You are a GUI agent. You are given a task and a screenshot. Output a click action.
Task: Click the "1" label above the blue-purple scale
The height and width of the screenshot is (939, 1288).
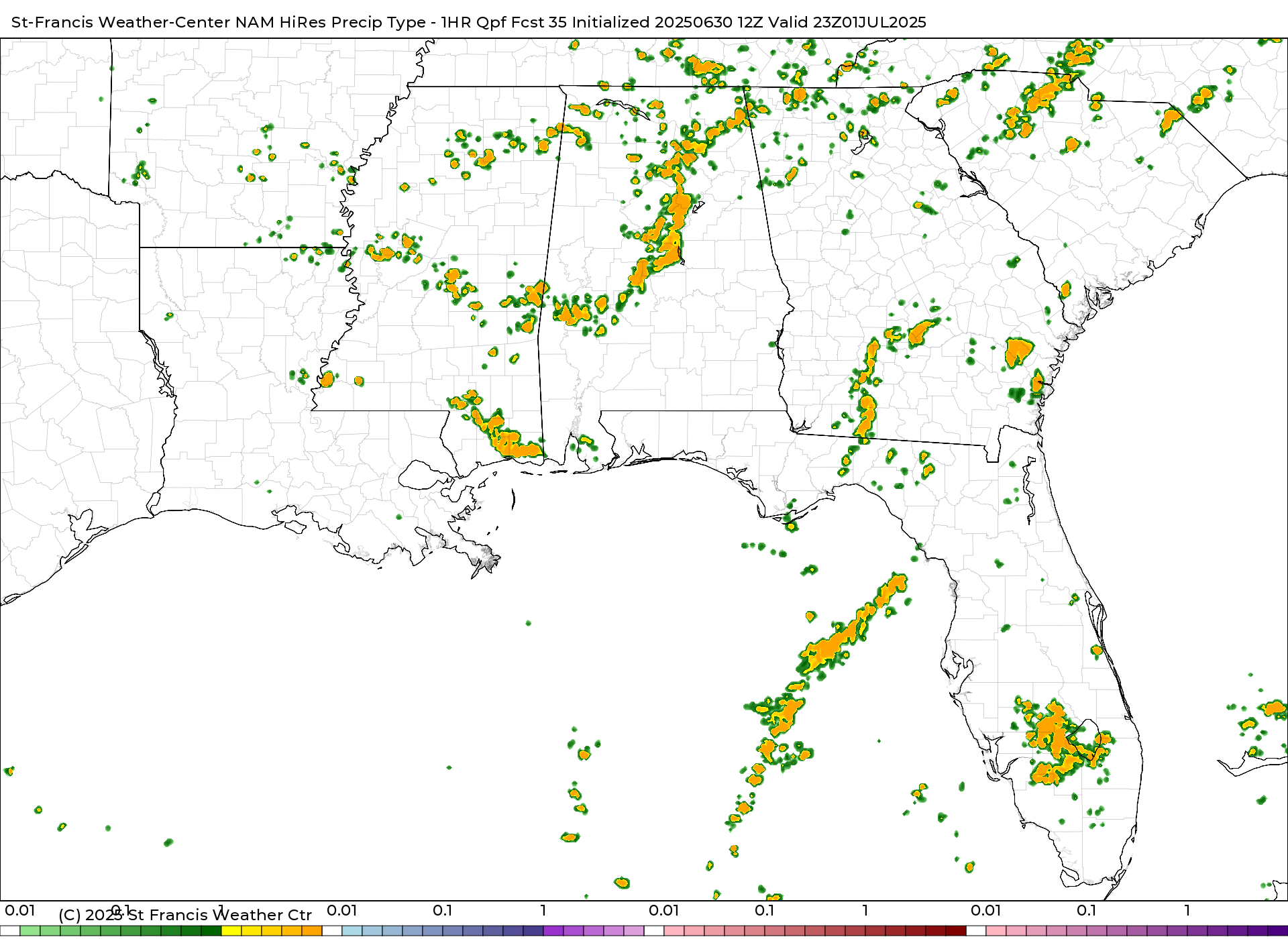point(543,911)
